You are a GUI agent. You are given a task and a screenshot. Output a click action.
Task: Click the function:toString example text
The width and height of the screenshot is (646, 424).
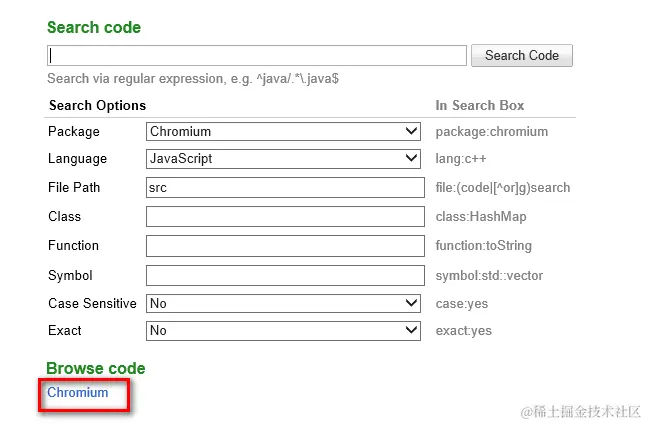483,246
